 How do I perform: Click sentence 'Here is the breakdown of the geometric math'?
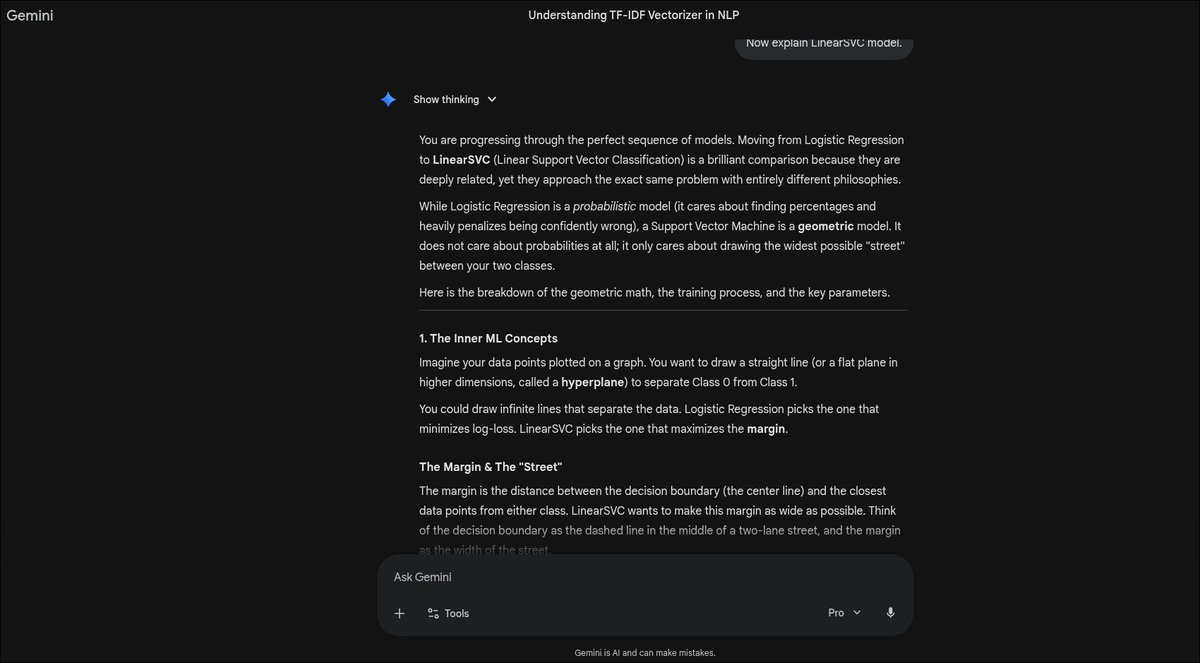[654, 293]
